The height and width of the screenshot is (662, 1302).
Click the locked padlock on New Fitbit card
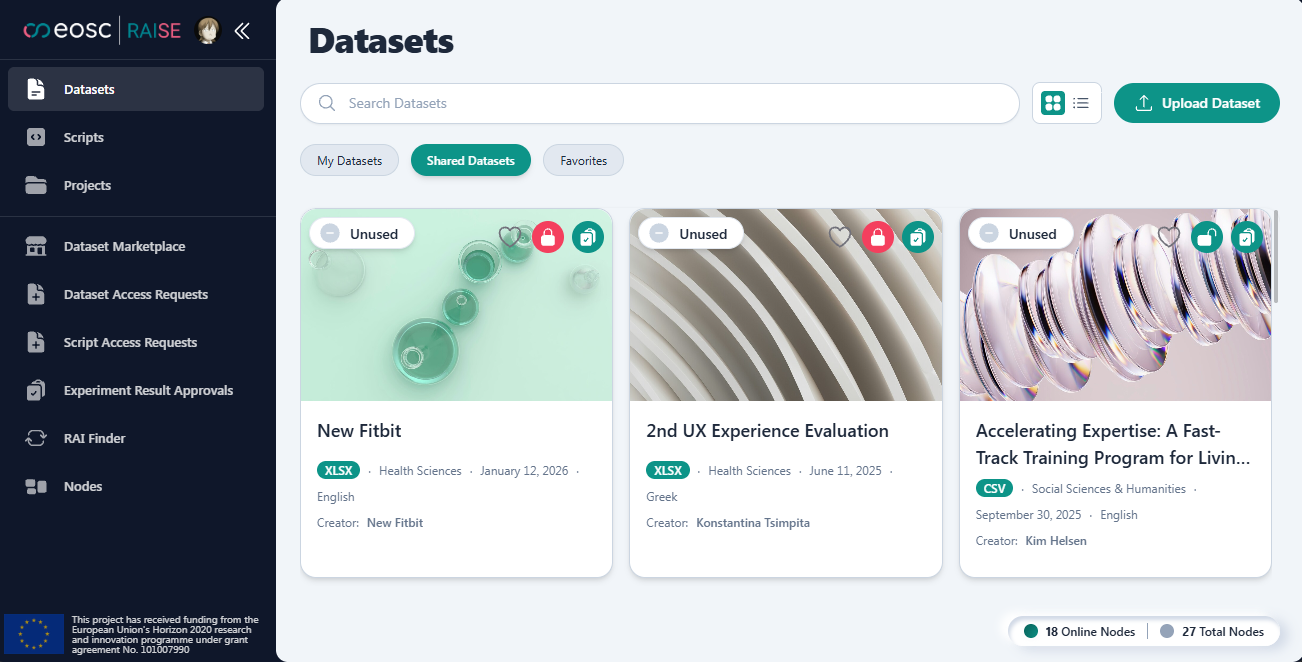pos(548,237)
